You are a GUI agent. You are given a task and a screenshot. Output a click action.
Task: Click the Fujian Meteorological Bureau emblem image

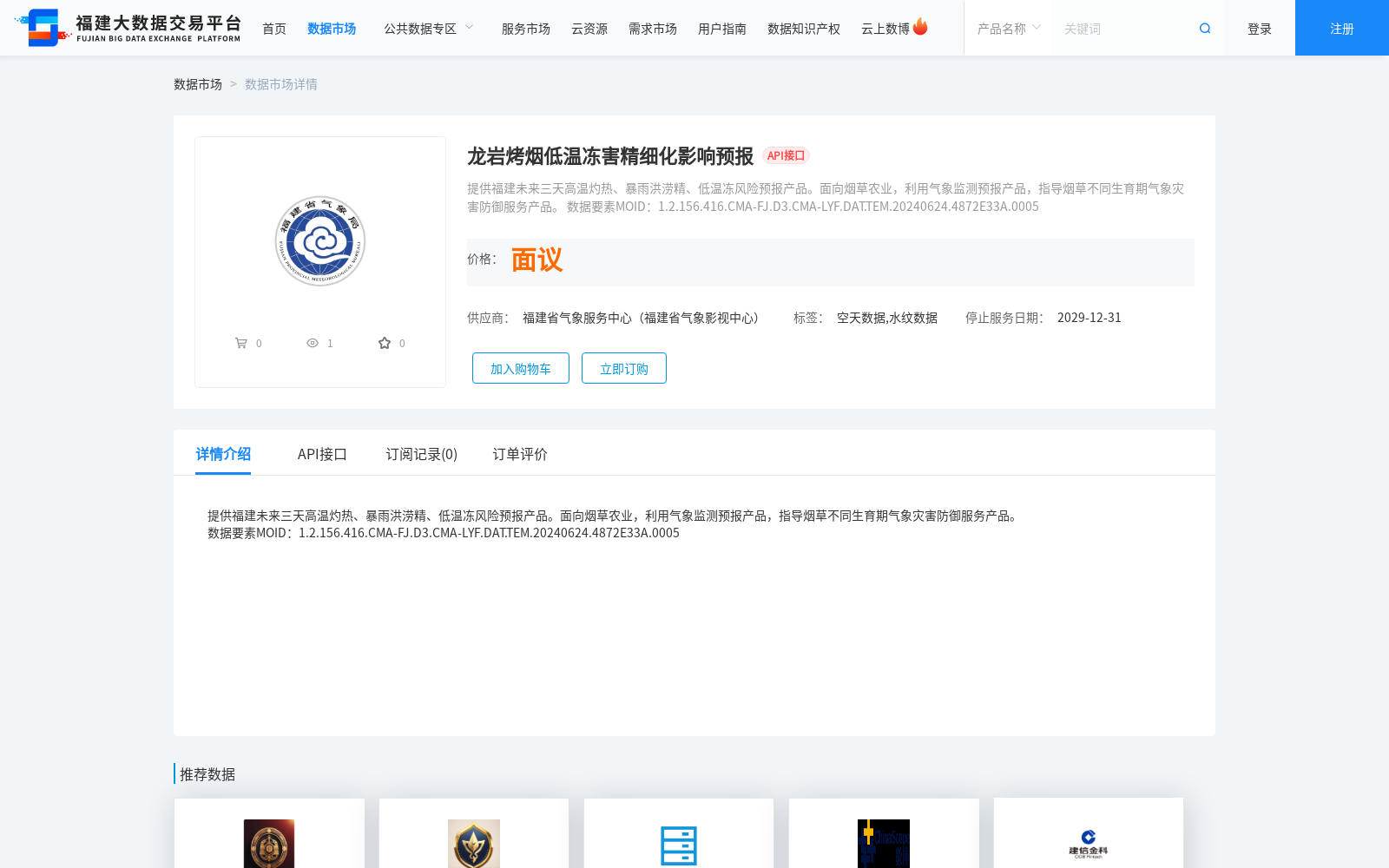pos(320,241)
